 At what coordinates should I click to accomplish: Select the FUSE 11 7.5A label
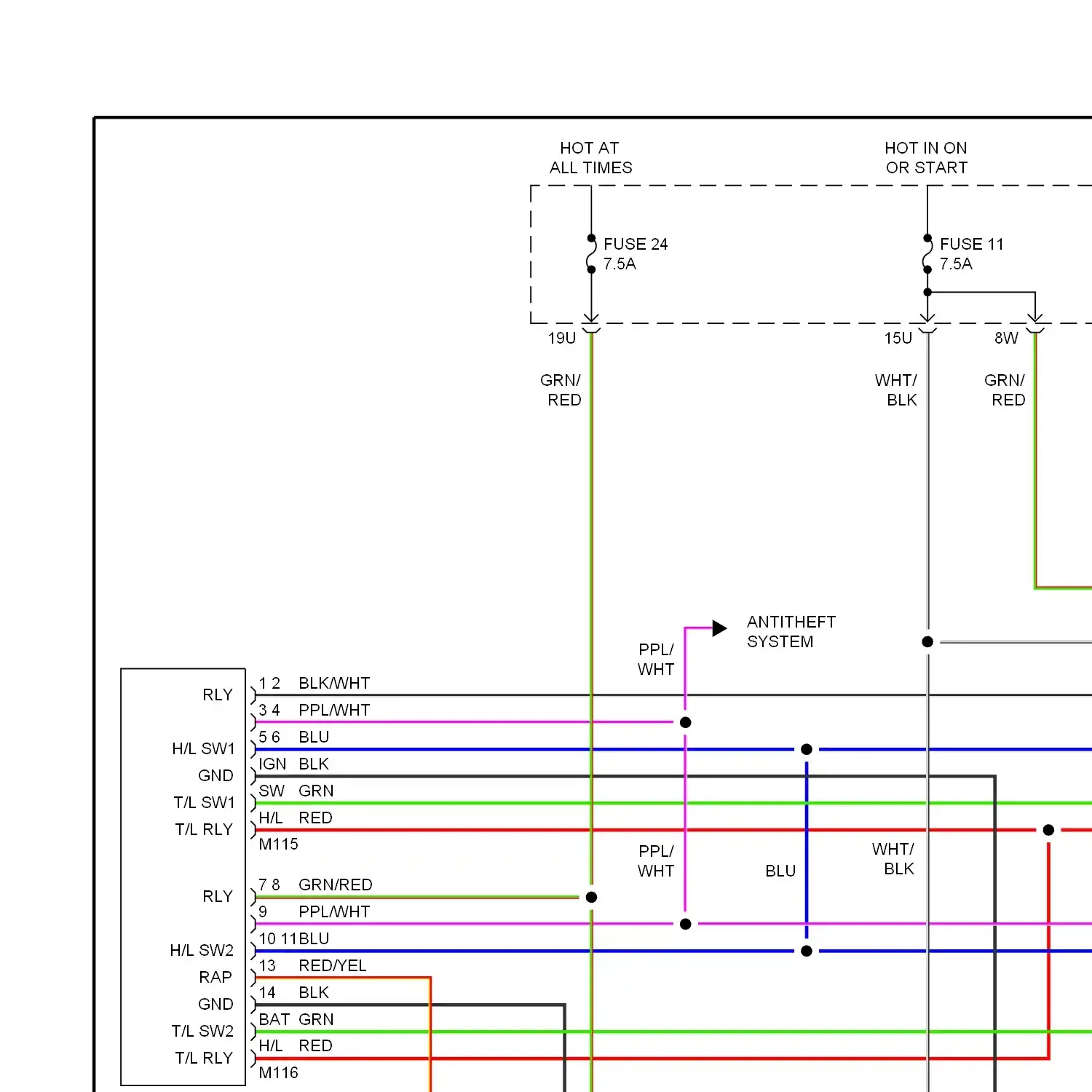[x=971, y=254]
